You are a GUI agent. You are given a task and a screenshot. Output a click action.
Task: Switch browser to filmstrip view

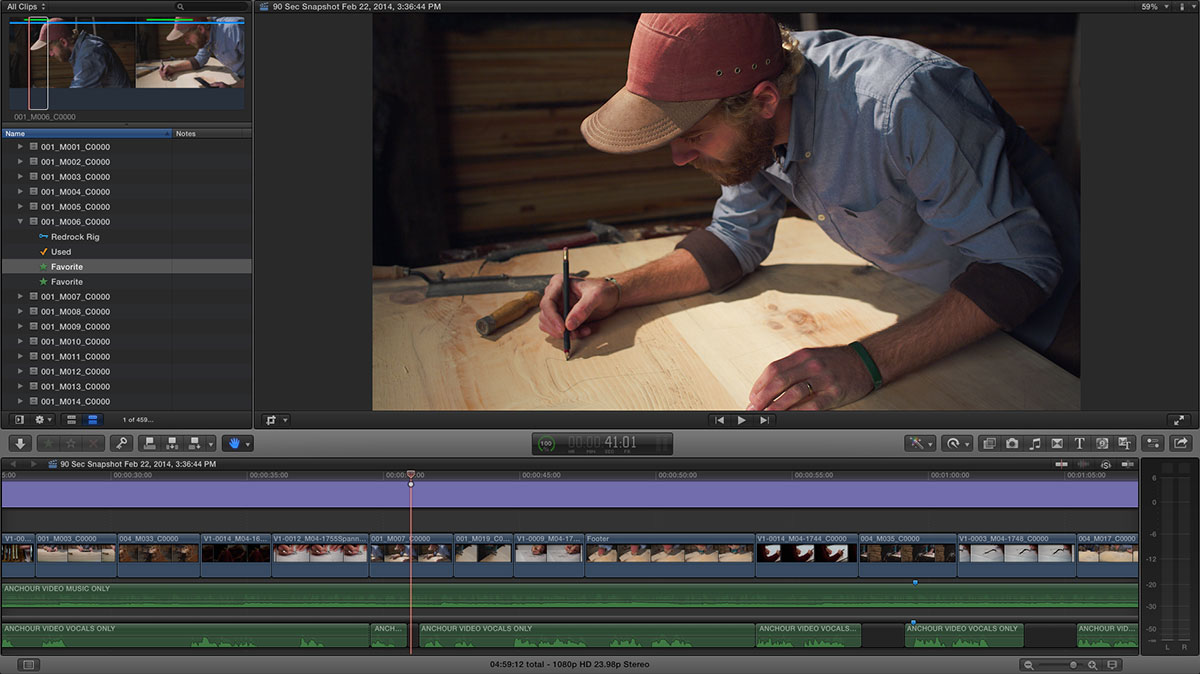click(71, 420)
